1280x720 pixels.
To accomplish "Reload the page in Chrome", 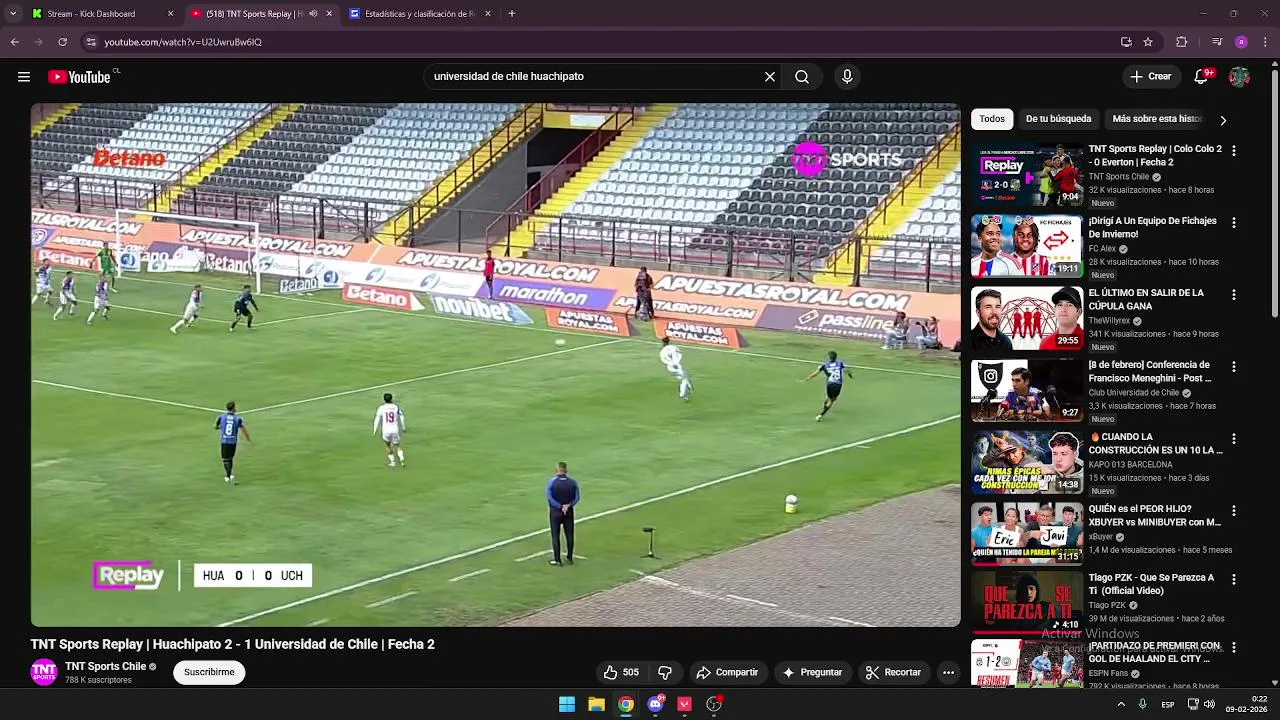I will point(62,42).
